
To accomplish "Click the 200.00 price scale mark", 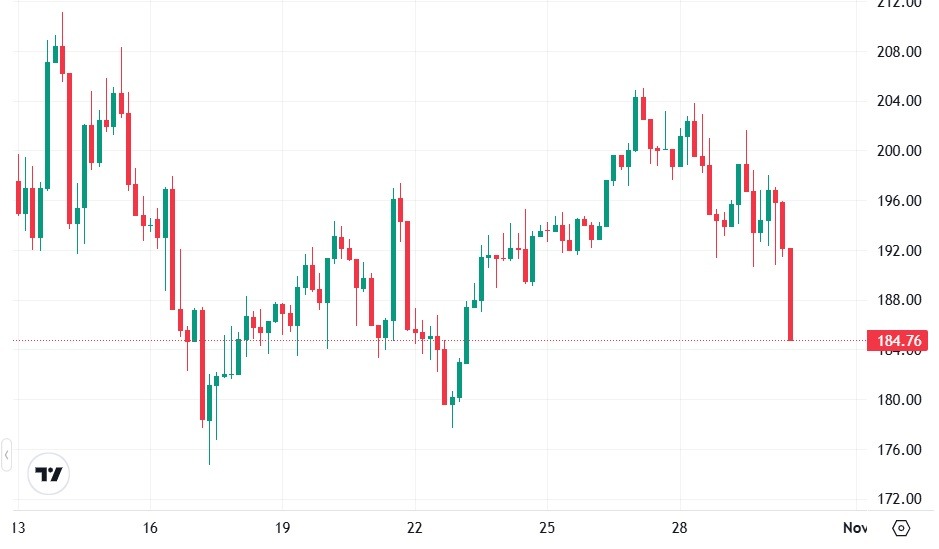I will [898, 151].
